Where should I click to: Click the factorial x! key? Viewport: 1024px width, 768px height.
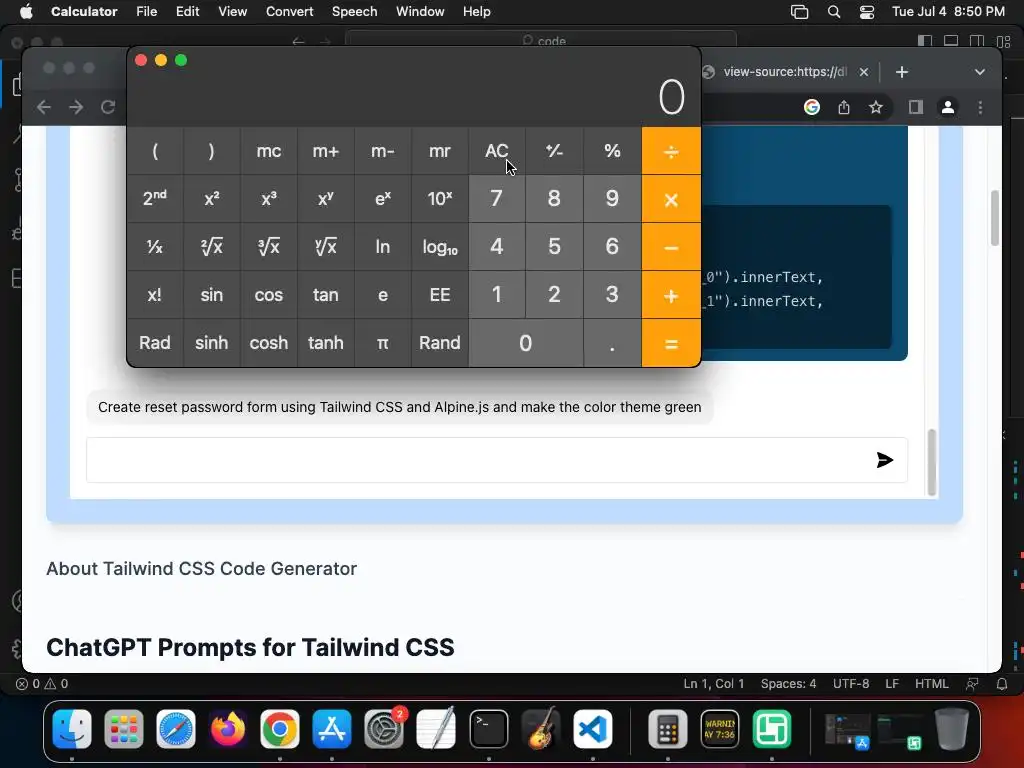[x=155, y=295]
